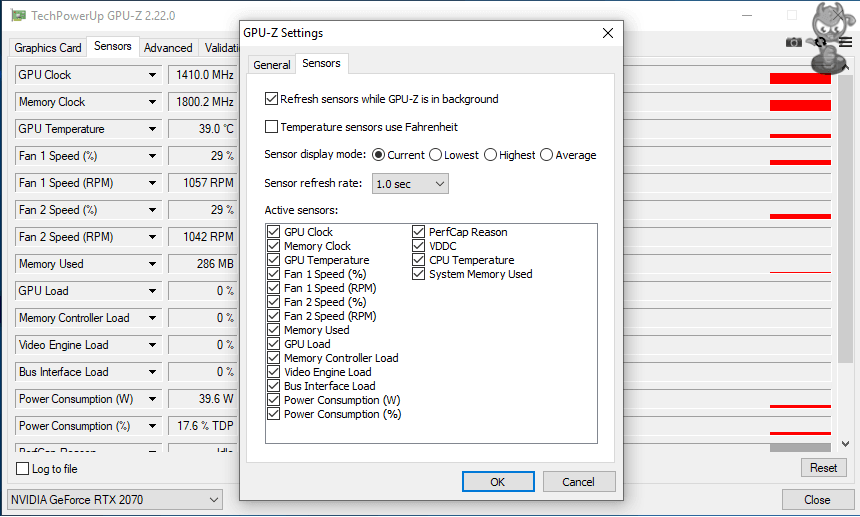
Task: Click the GPU-Z app icon in title bar
Action: click(x=18, y=15)
